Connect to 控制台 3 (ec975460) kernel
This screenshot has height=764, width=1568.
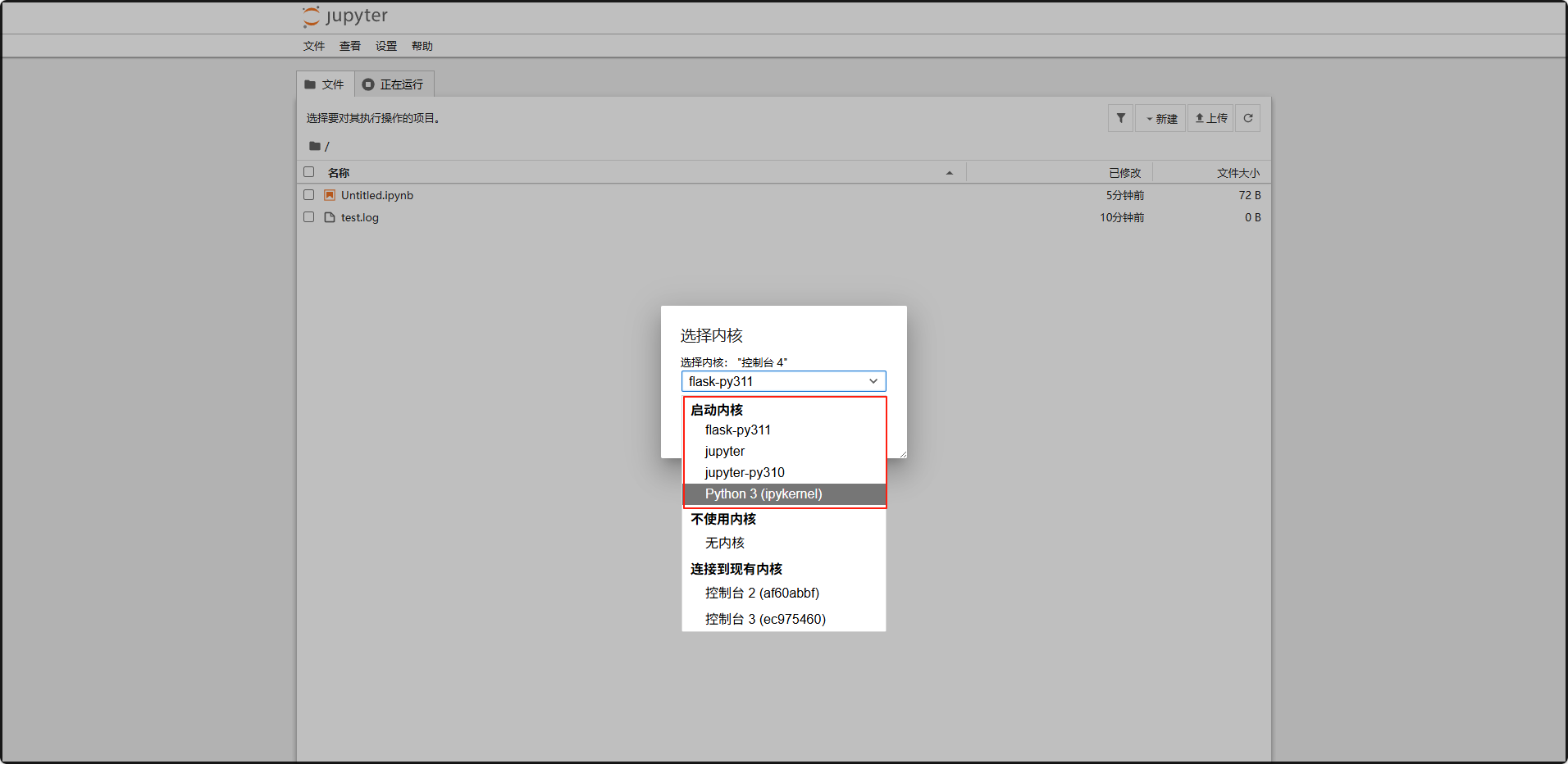click(x=784, y=619)
